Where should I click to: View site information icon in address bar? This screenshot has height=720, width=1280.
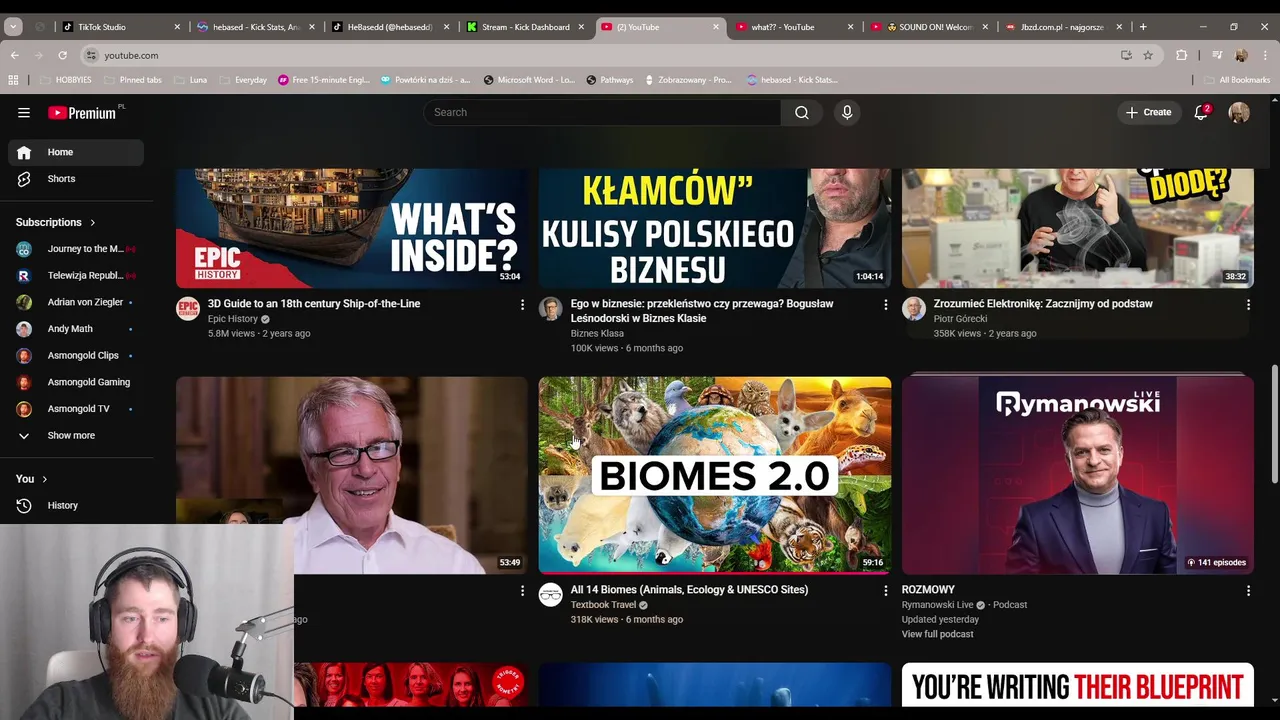(x=91, y=55)
